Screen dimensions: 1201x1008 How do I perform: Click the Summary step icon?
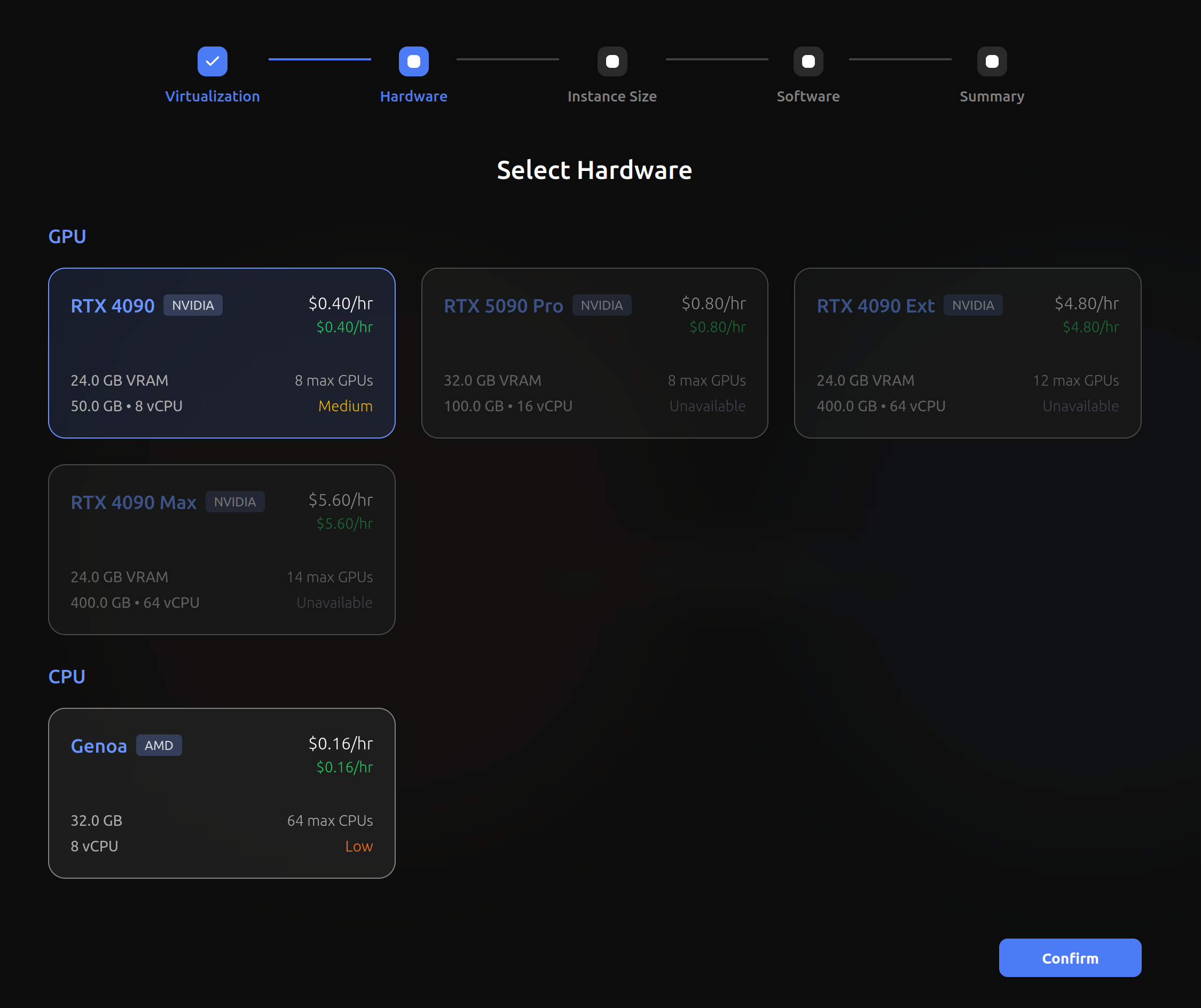tap(992, 61)
